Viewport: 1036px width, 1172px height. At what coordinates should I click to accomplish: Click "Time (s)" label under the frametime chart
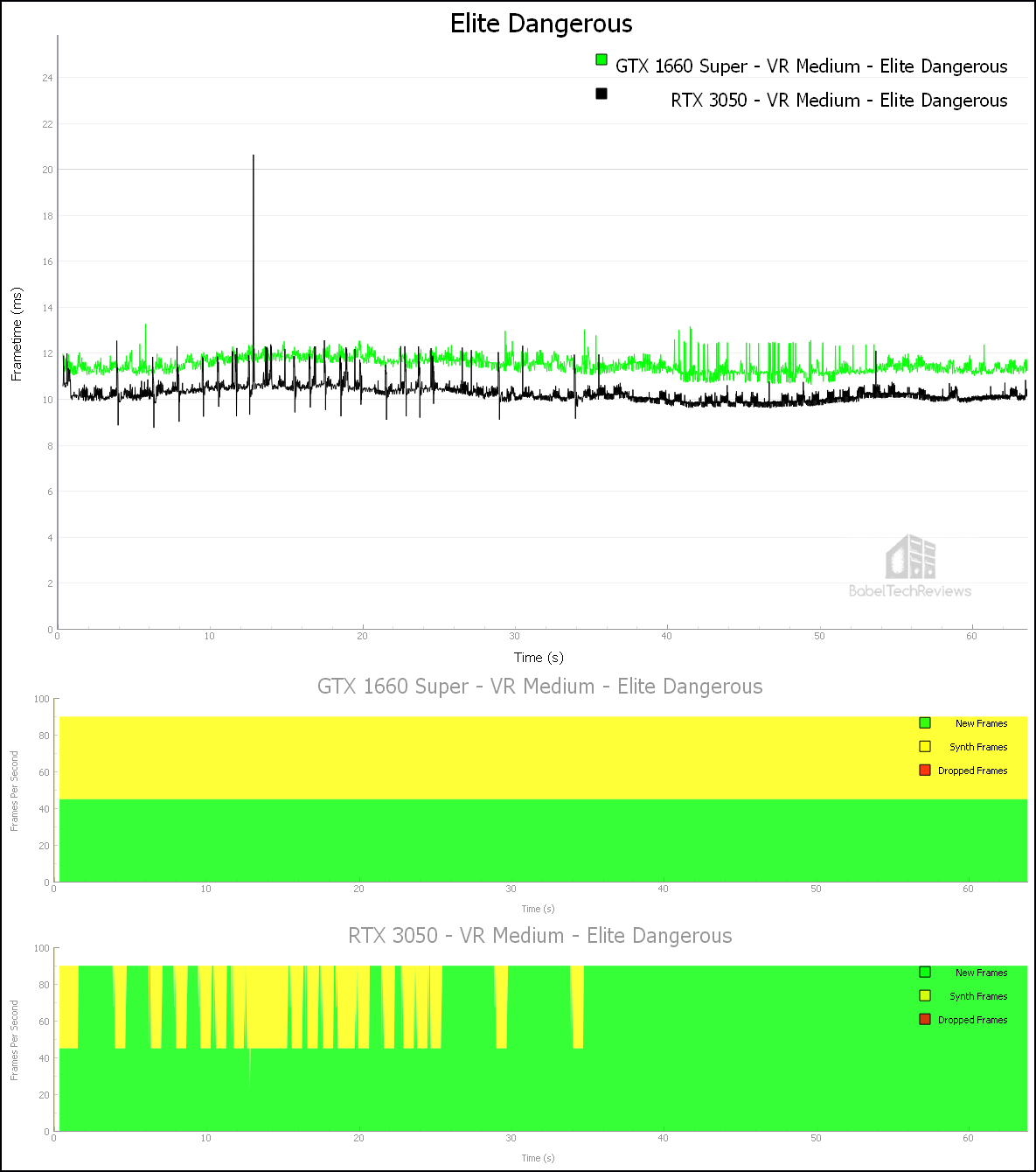tap(539, 658)
